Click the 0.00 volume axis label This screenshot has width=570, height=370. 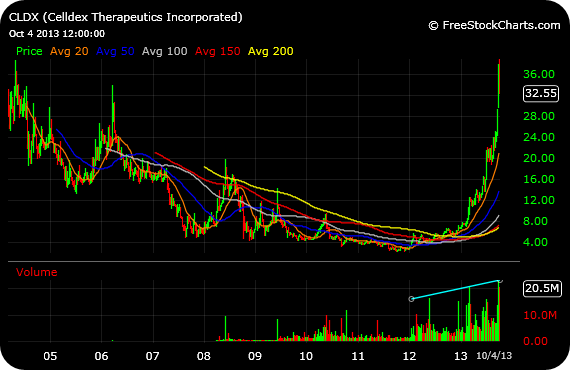tap(535, 341)
